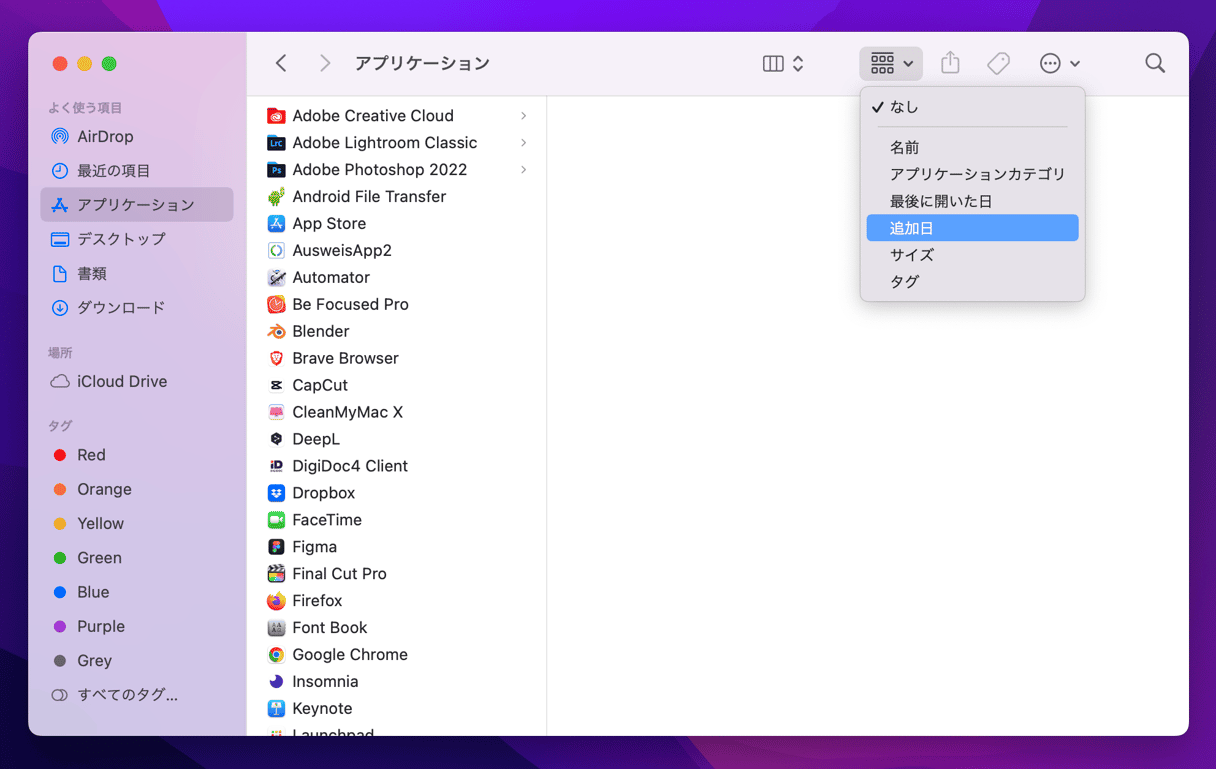
Task: Select アプリケーション in the sidebar
Action: point(137,204)
